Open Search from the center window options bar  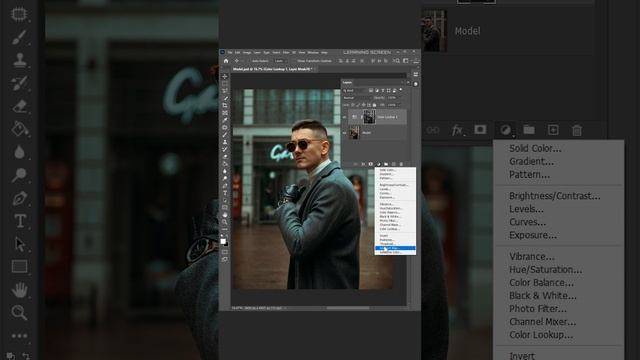coord(398,61)
